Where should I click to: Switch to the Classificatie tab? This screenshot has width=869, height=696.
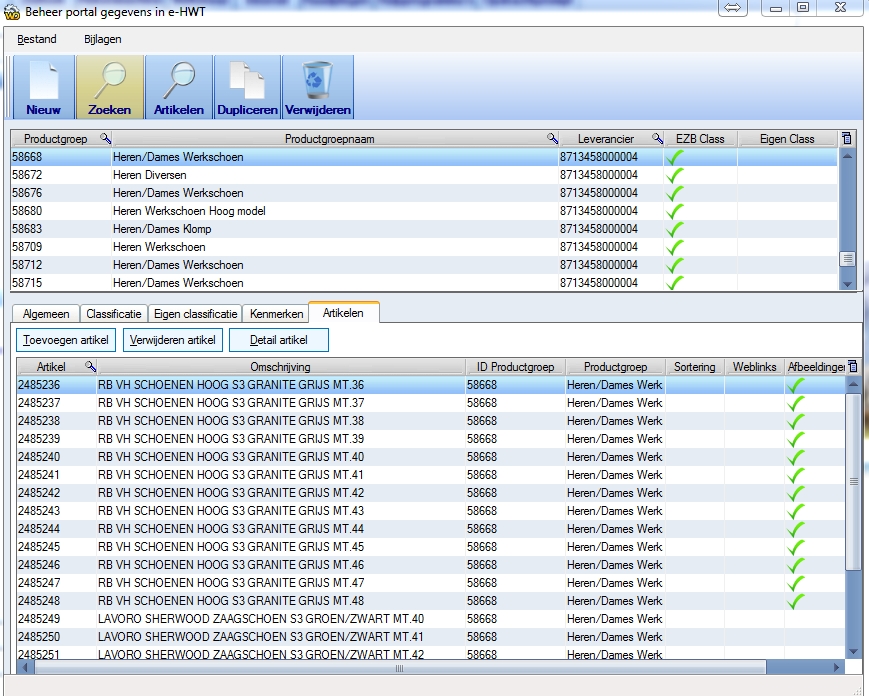[x=114, y=314]
